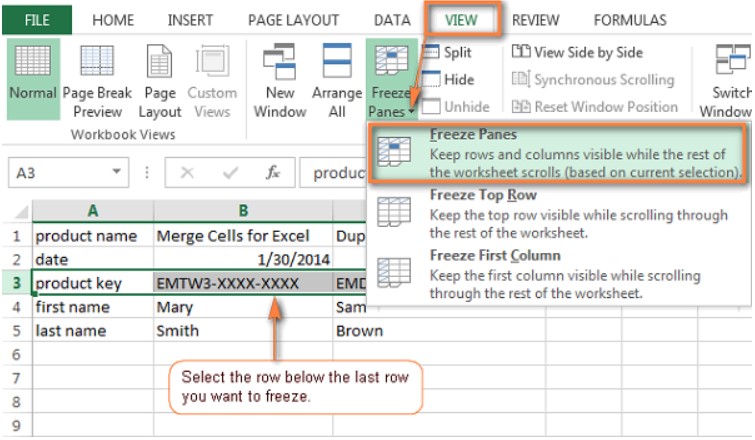
Task: Switch to the REVIEW tab
Action: pos(535,20)
